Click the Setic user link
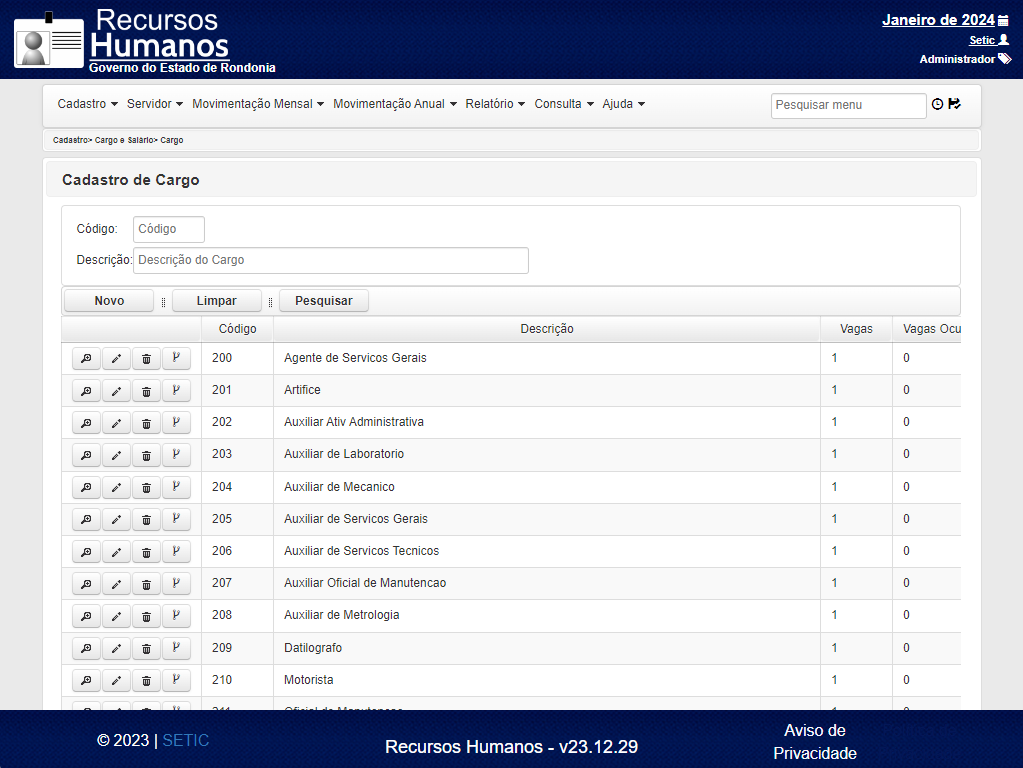The image size is (1023, 768). tap(982, 40)
